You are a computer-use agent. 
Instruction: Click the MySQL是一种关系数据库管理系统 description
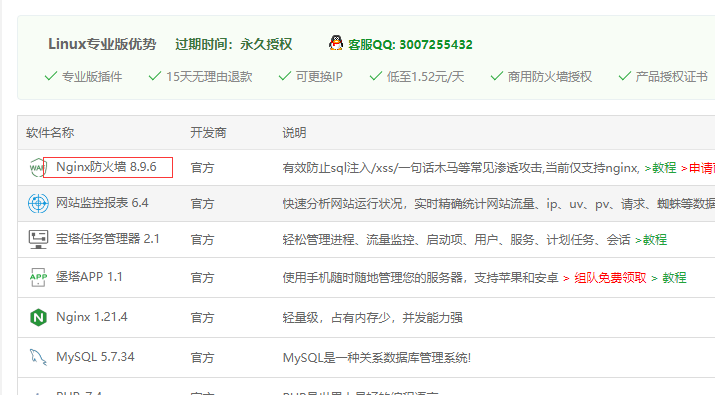377,358
